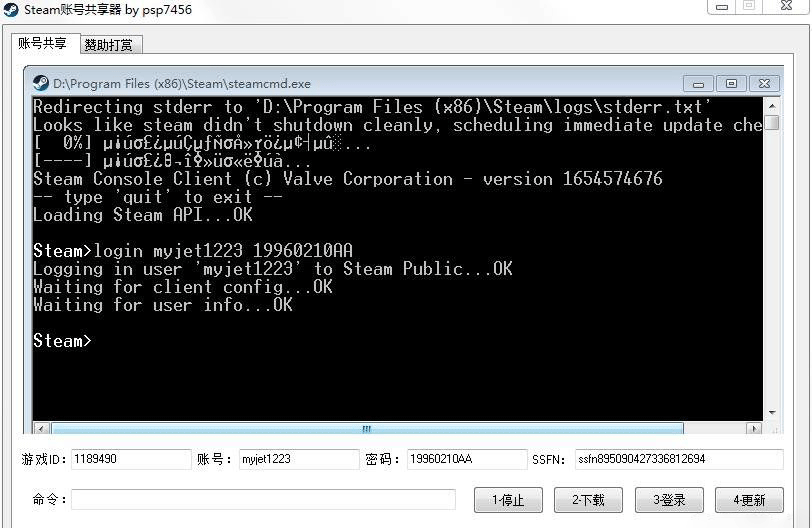Switch to the 账号共享 tab
This screenshot has height=528, width=812.
(x=42, y=43)
